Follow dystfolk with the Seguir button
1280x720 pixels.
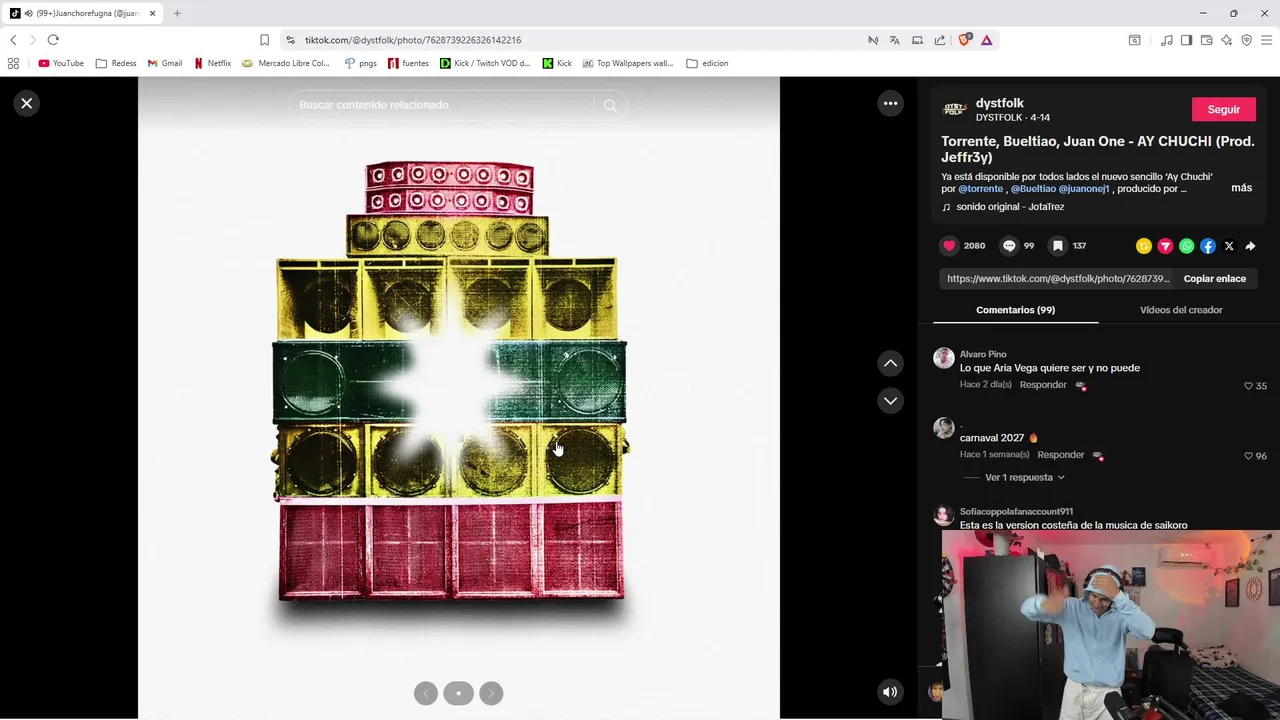click(1223, 110)
